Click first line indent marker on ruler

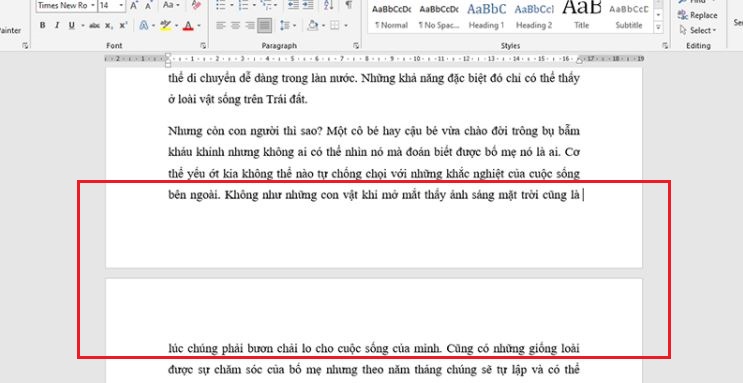pos(168,55)
